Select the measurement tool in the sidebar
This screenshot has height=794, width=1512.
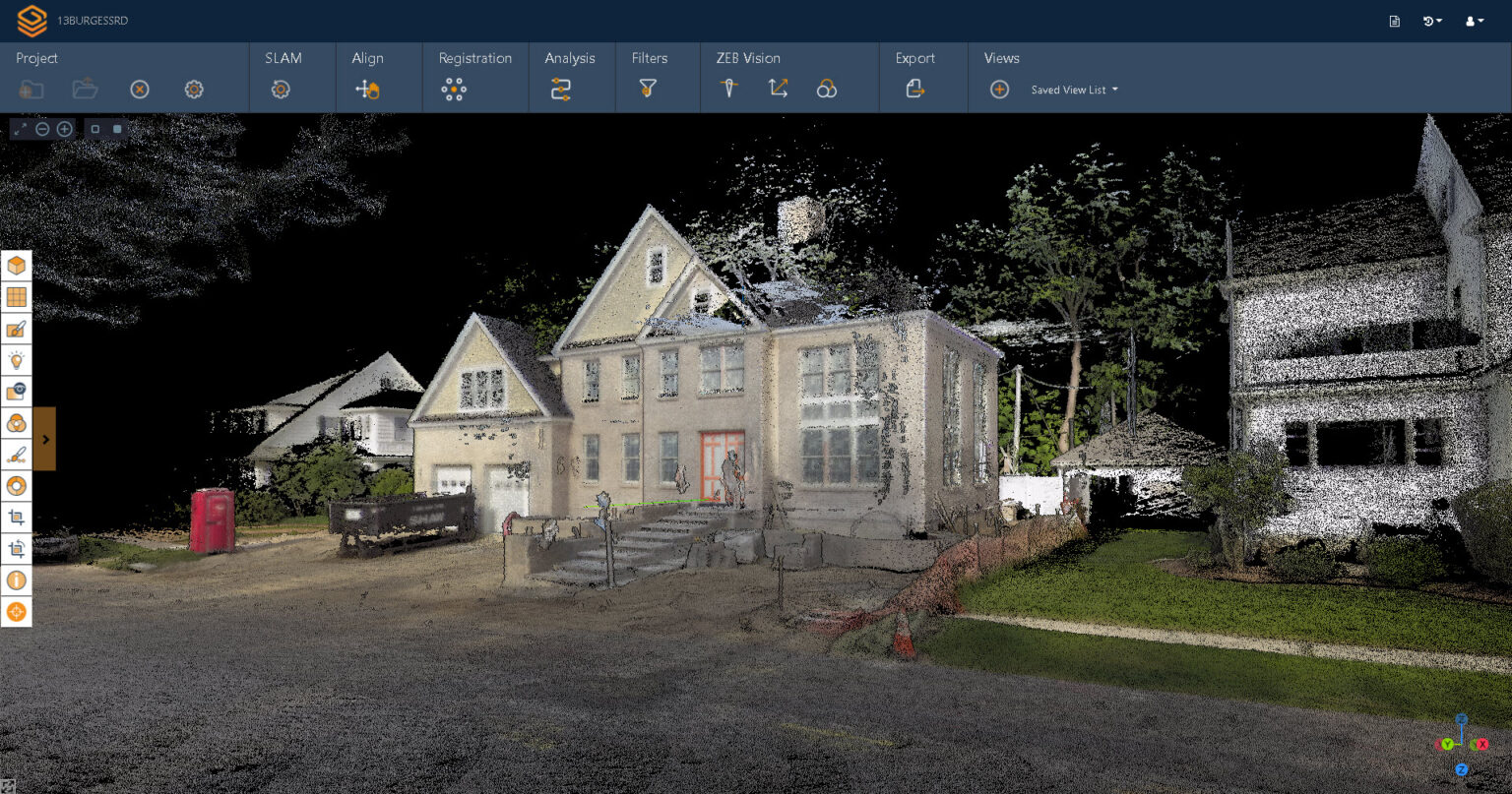tap(16, 455)
